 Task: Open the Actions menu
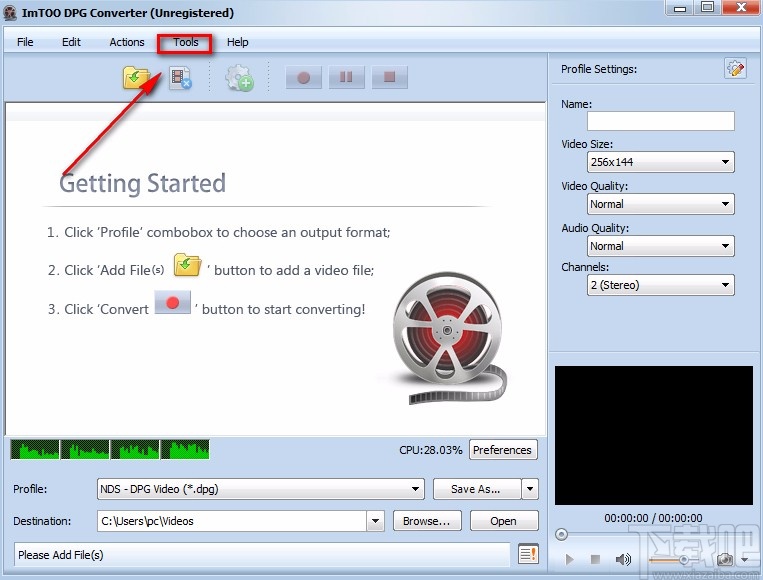tap(127, 42)
